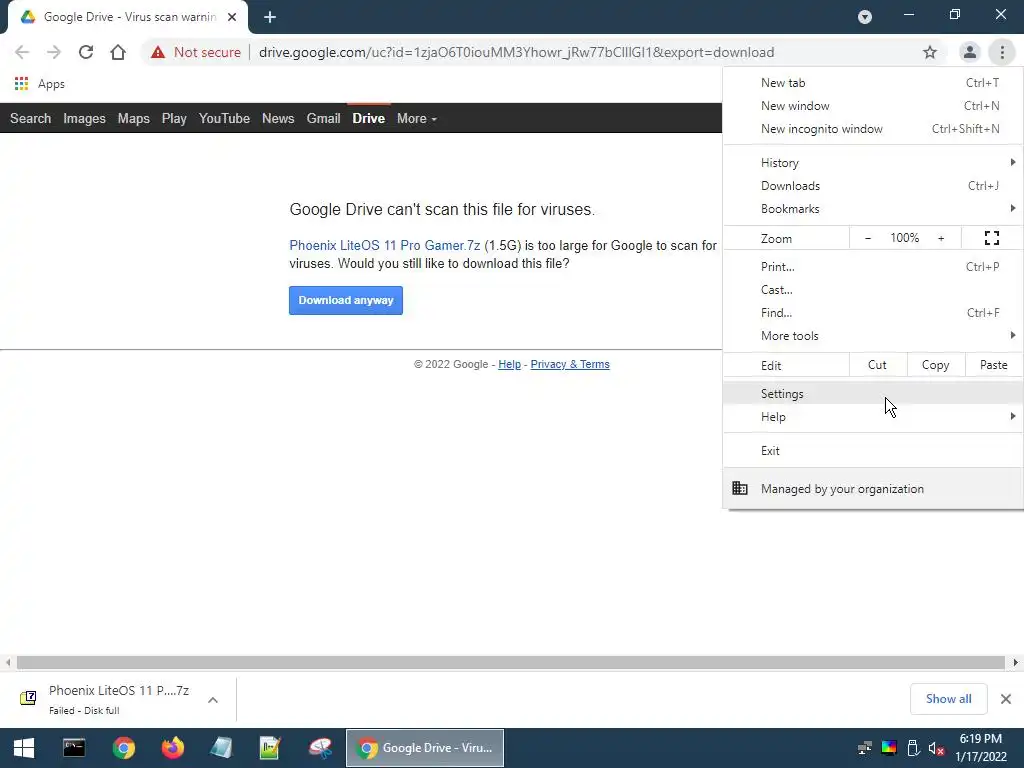This screenshot has height=768, width=1024.
Task: Open Settings from Chrome menu
Action: (873, 393)
